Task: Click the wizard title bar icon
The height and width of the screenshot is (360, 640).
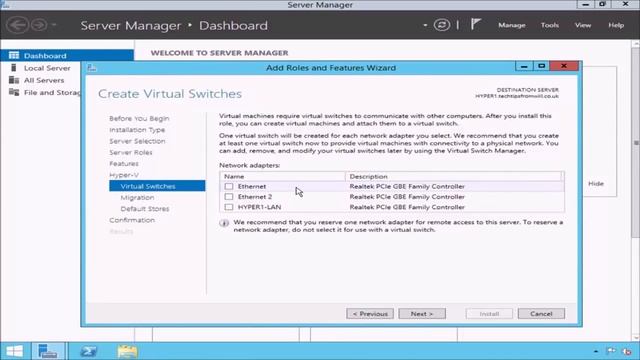Action: 91,68
